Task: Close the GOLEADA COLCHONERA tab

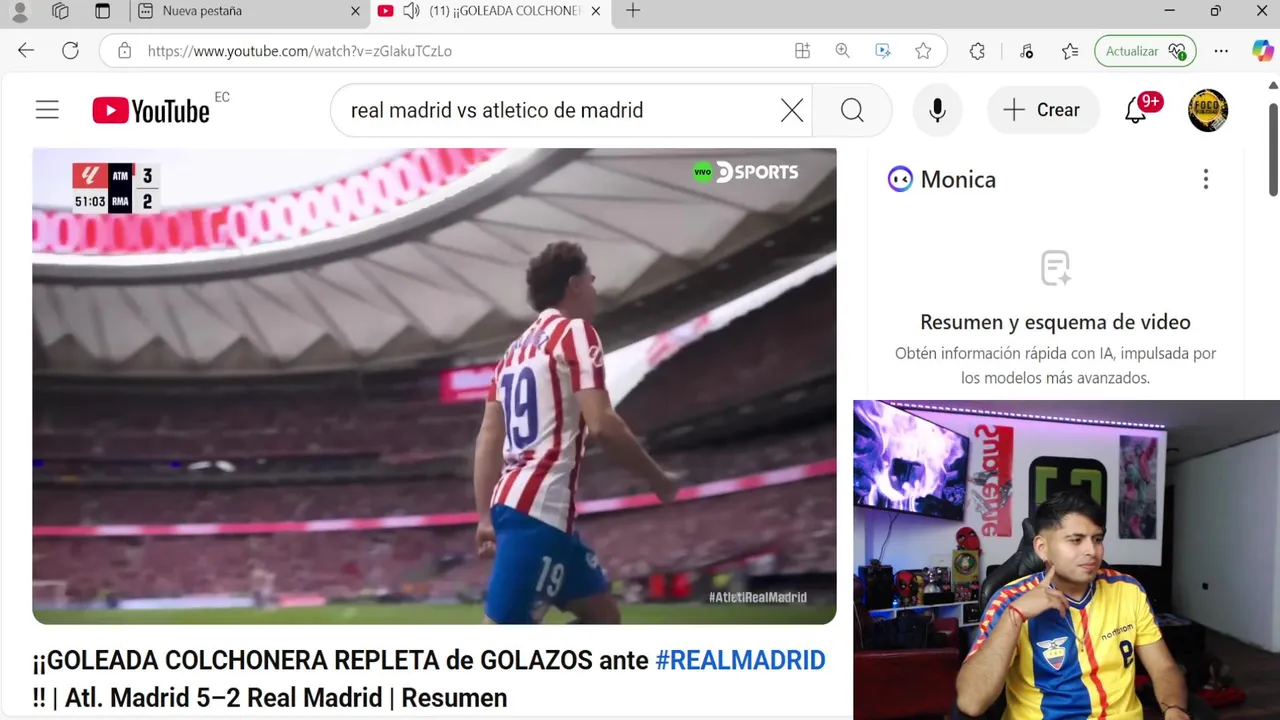Action: point(596,11)
